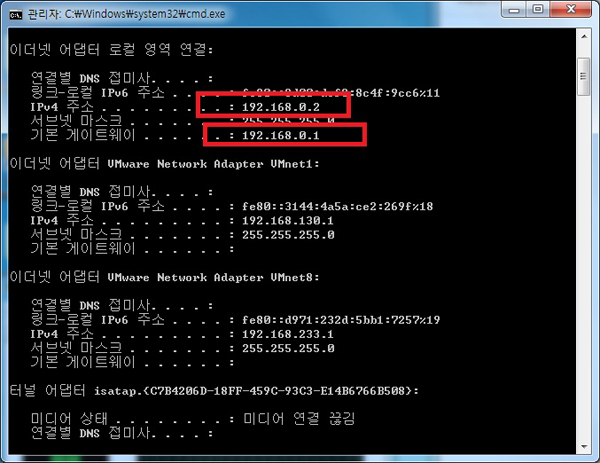Image resolution: width=600 pixels, height=463 pixels.
Task: Close the cmd.exe window
Action: pyautogui.click(x=571, y=9)
